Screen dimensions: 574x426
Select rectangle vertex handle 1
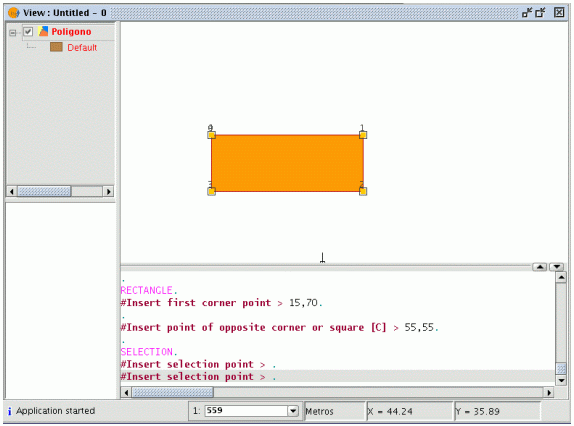[x=363, y=135]
